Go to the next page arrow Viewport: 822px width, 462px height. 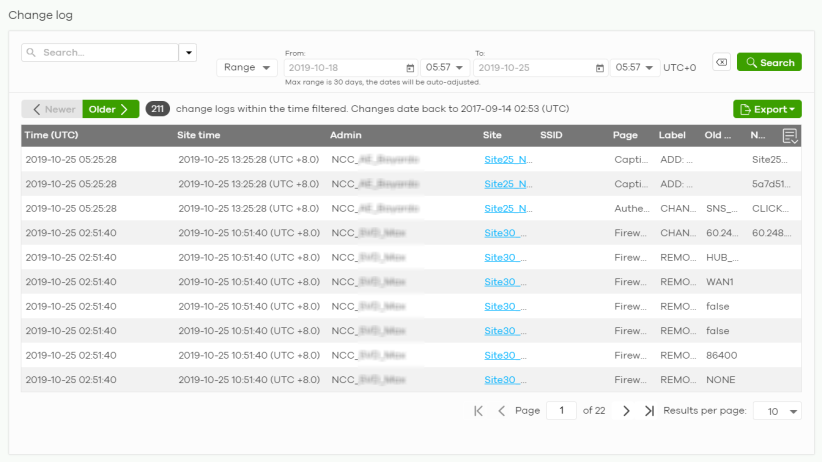pos(626,411)
